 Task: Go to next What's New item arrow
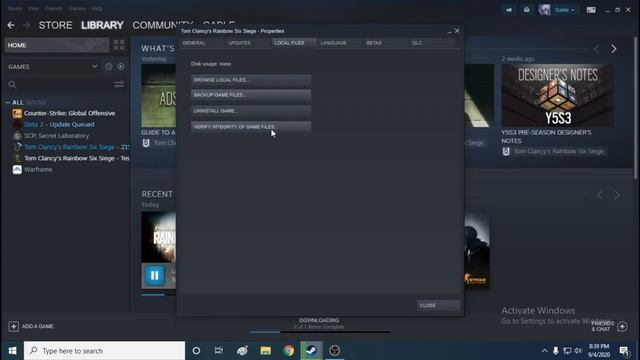pyautogui.click(x=613, y=49)
